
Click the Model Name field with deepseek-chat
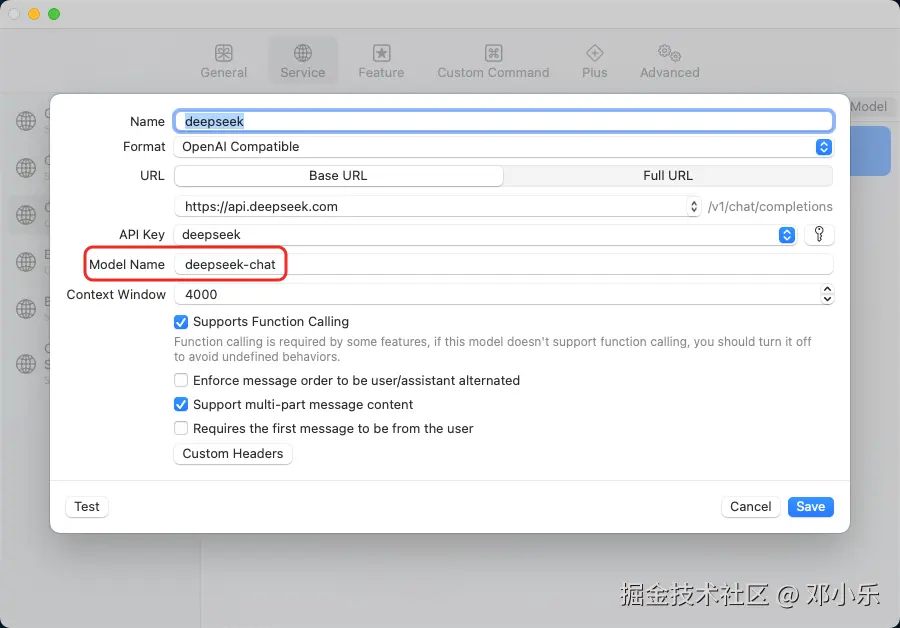coord(503,265)
